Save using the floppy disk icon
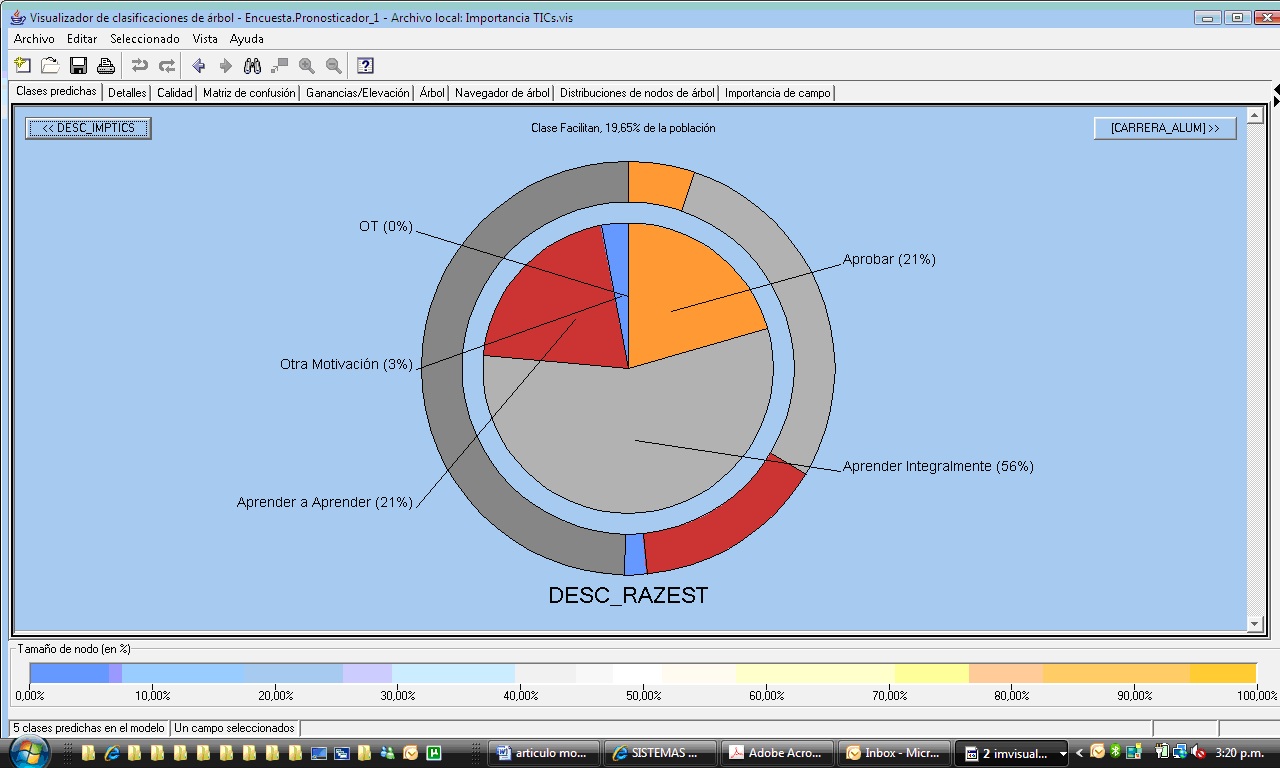This screenshot has width=1280, height=768. 78,66
